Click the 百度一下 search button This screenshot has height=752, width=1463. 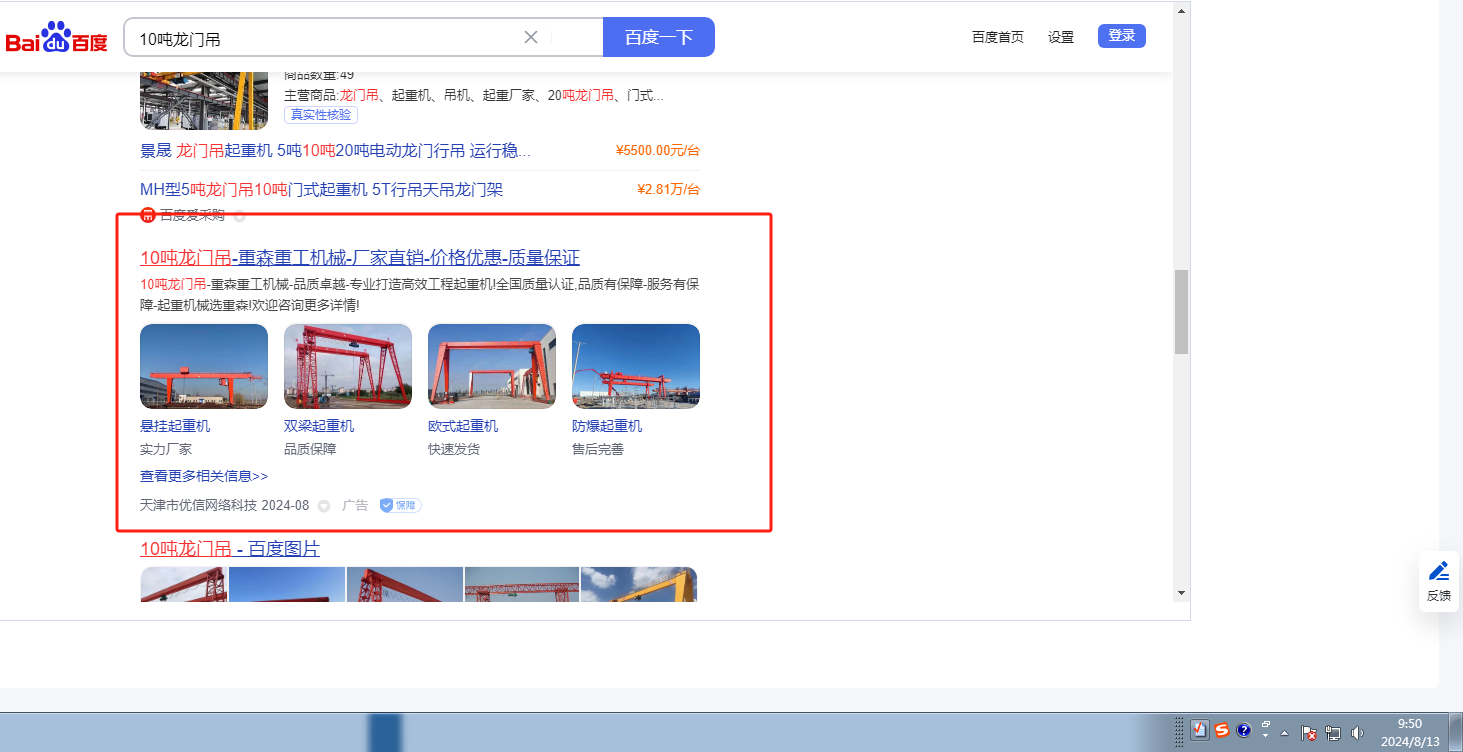pyautogui.click(x=659, y=37)
